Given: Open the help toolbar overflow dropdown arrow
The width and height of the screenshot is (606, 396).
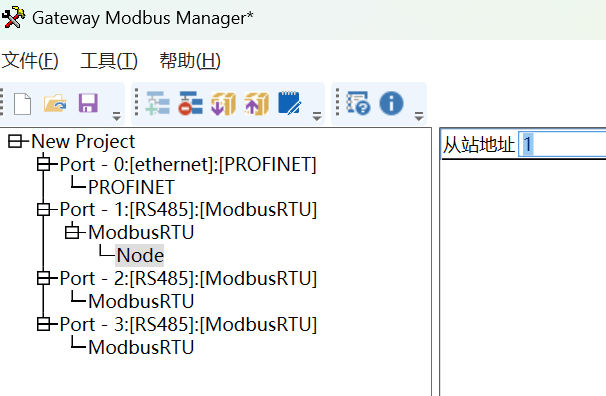Looking at the screenshot, I should tap(419, 116).
